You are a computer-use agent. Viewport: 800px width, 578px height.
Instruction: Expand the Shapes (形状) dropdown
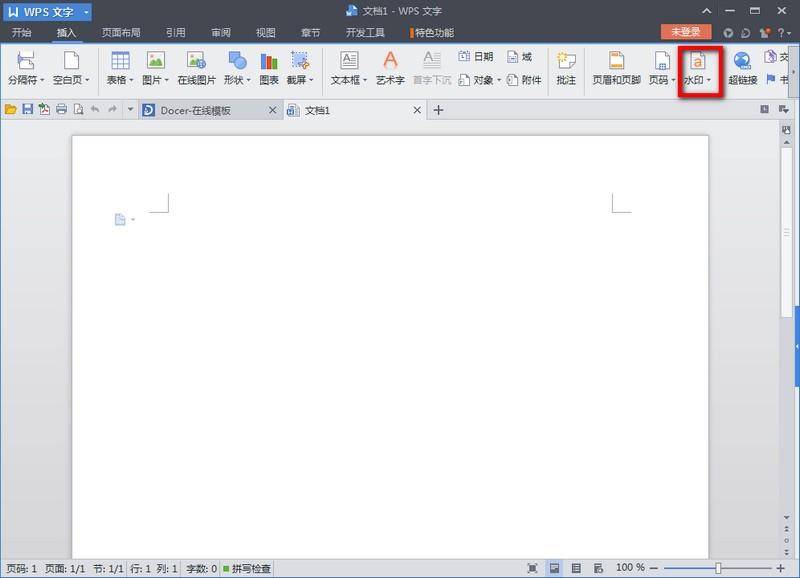pyautogui.click(x=248, y=80)
